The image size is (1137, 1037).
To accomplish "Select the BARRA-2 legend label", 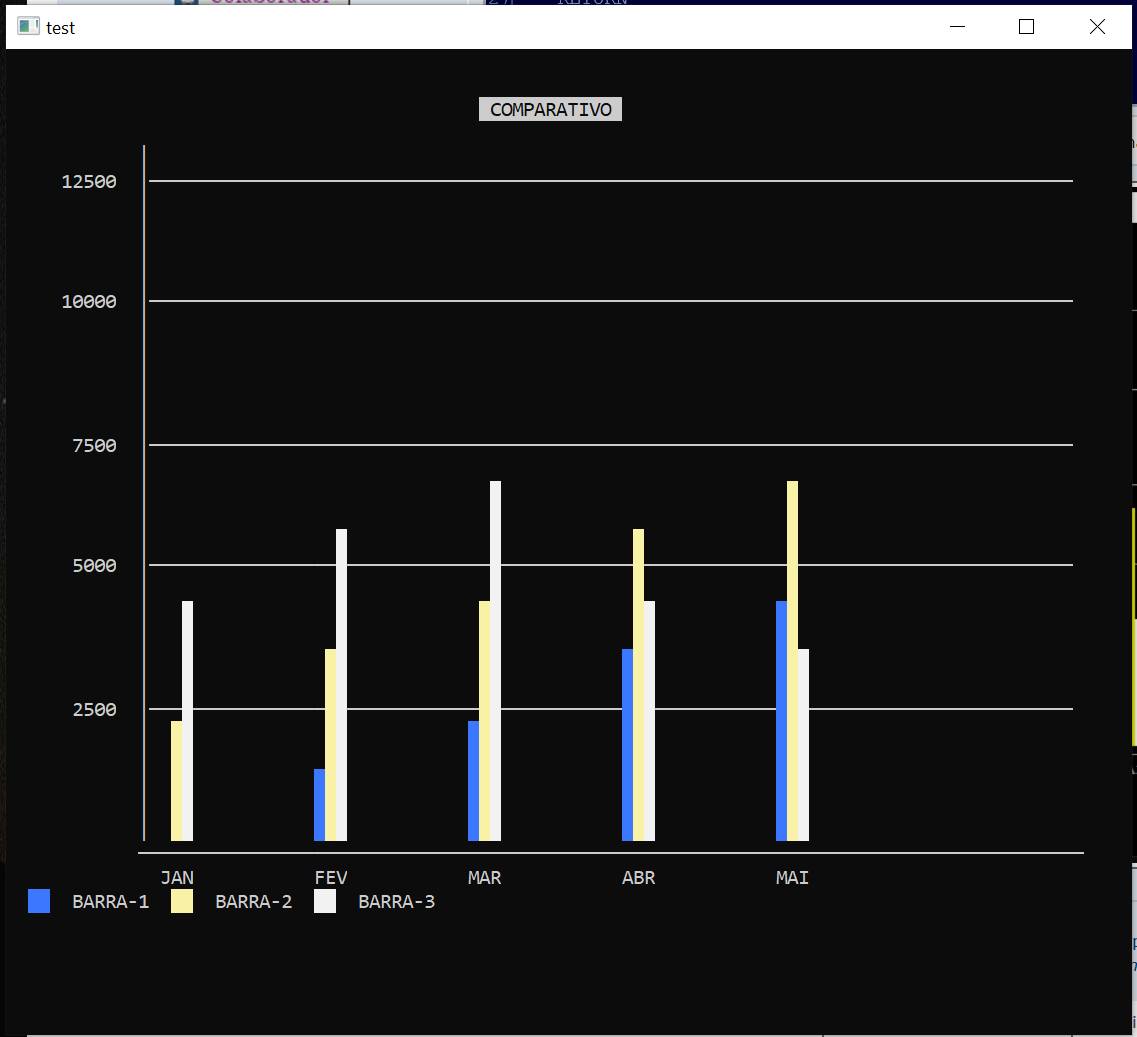I will pyautogui.click(x=253, y=901).
